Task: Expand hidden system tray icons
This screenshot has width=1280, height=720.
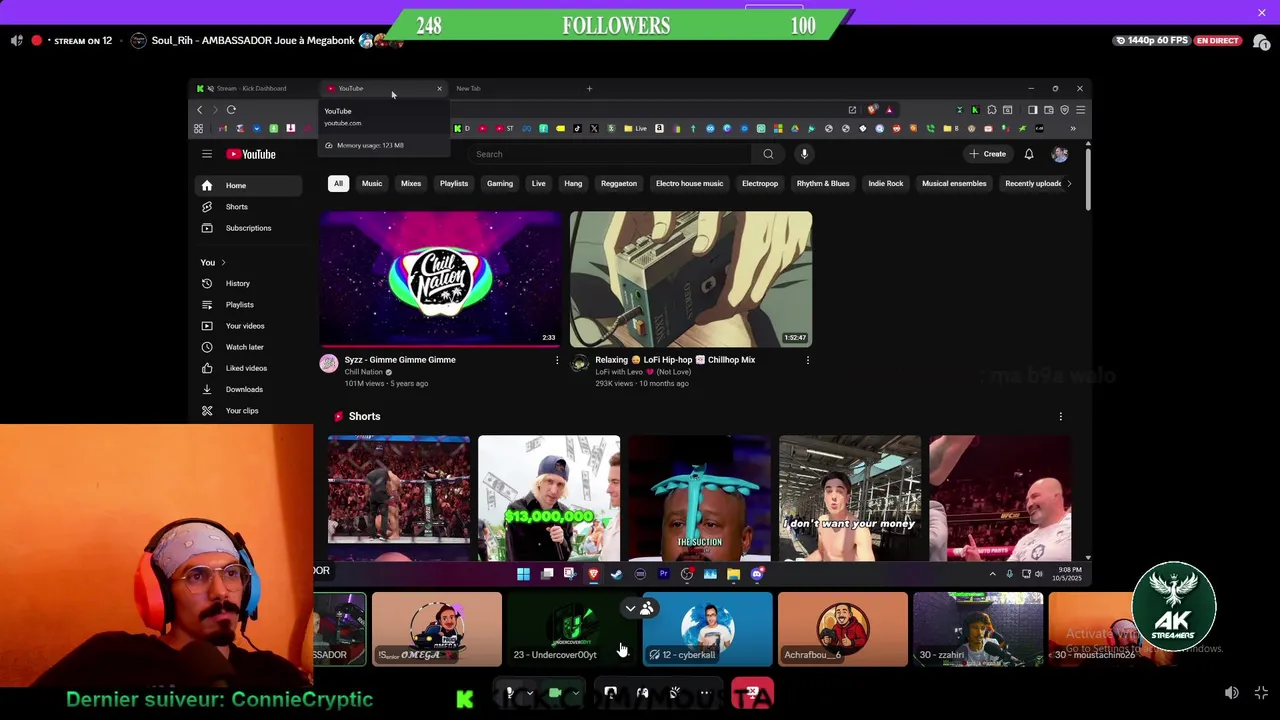Action: [x=992, y=574]
